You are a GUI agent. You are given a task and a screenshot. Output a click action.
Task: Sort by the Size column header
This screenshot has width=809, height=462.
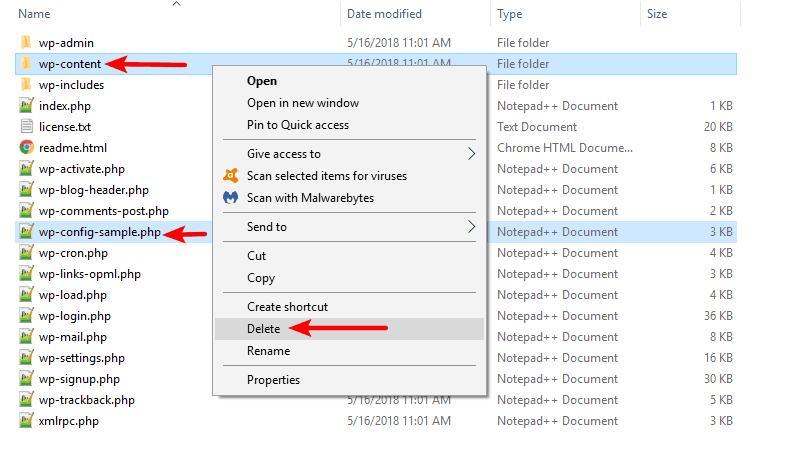tap(657, 14)
